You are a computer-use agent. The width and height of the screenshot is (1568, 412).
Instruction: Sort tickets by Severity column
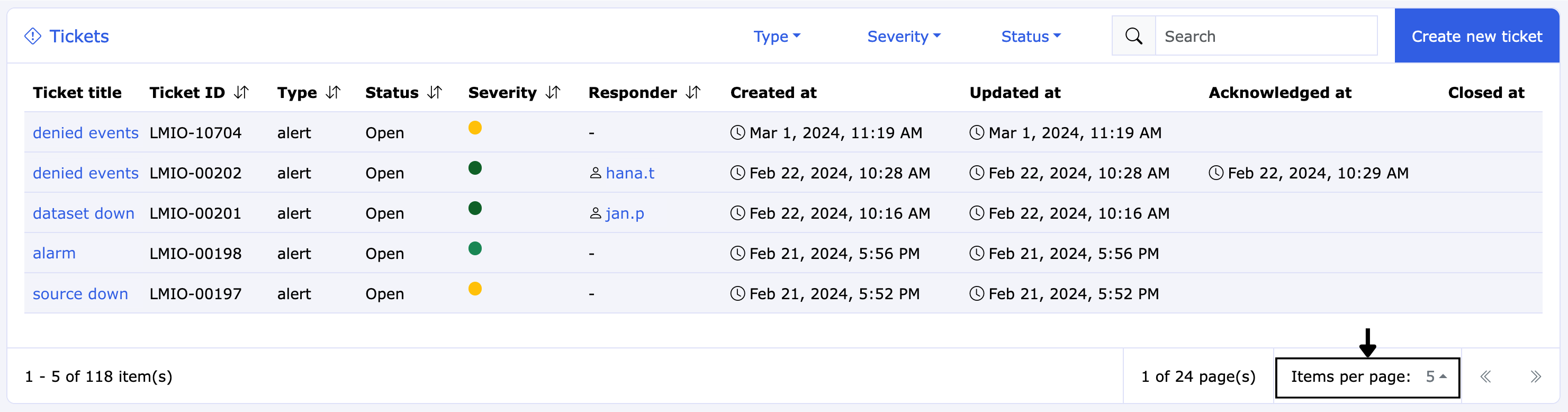point(553,93)
